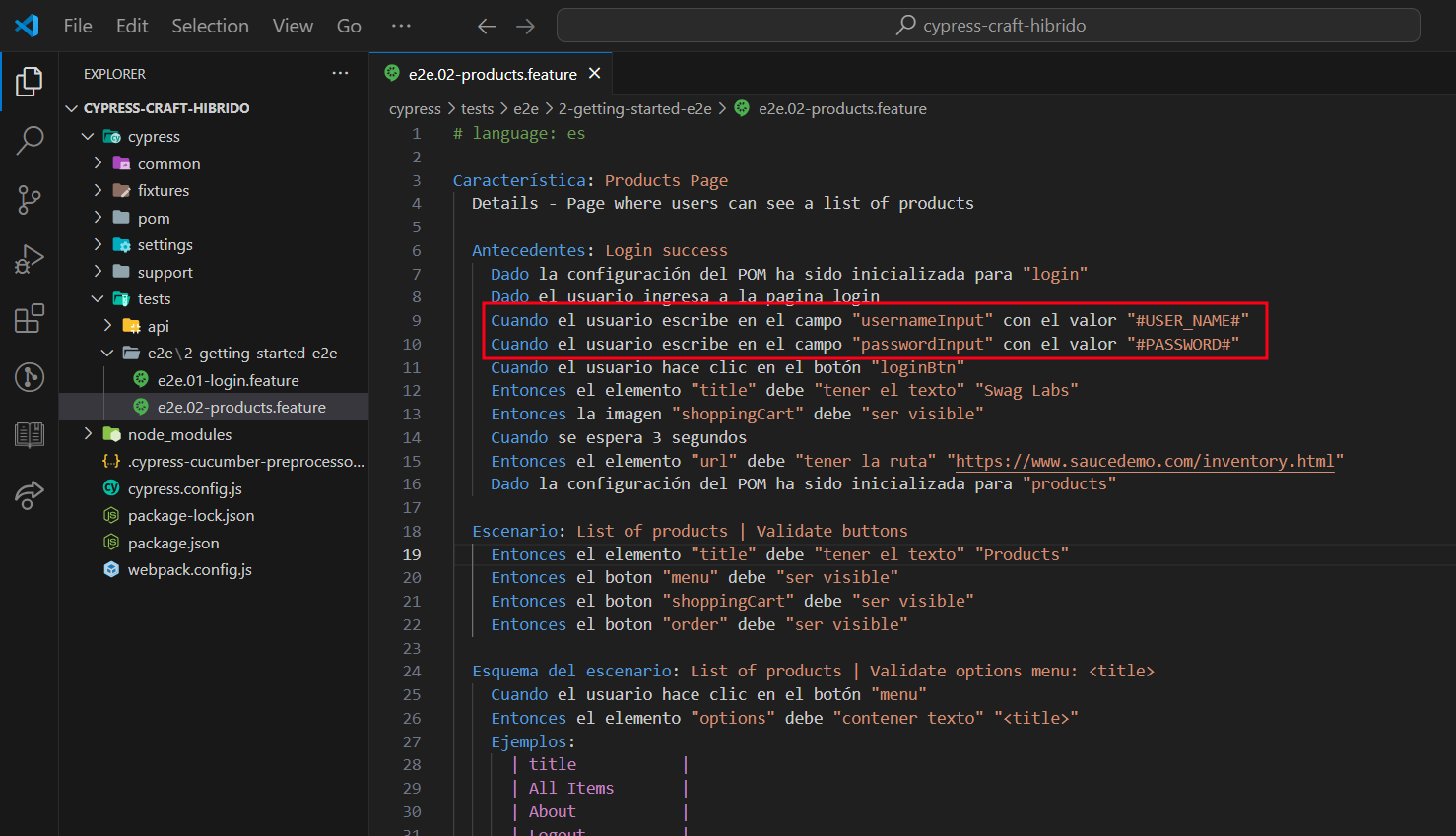
Task: Open the Selection menu
Action: pos(210,26)
